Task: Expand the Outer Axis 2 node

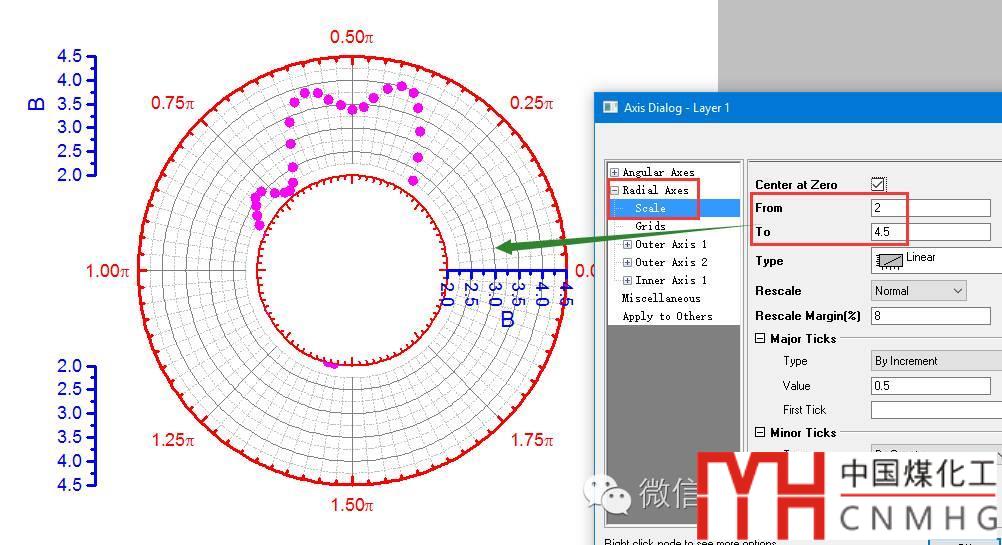Action: click(627, 262)
